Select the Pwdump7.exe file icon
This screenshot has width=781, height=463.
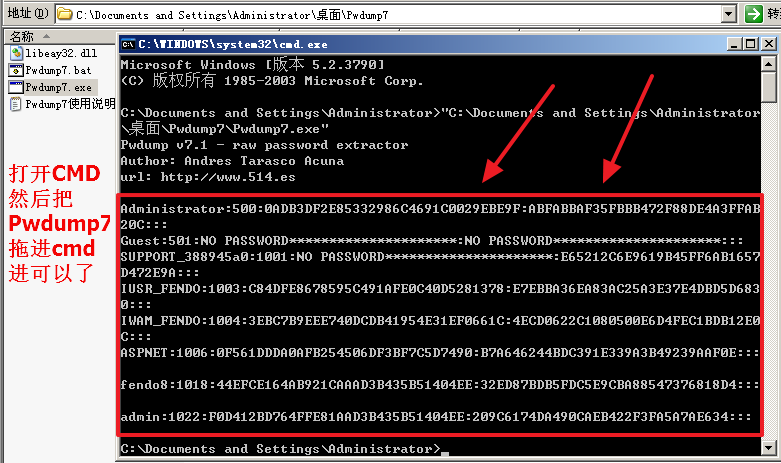16,87
